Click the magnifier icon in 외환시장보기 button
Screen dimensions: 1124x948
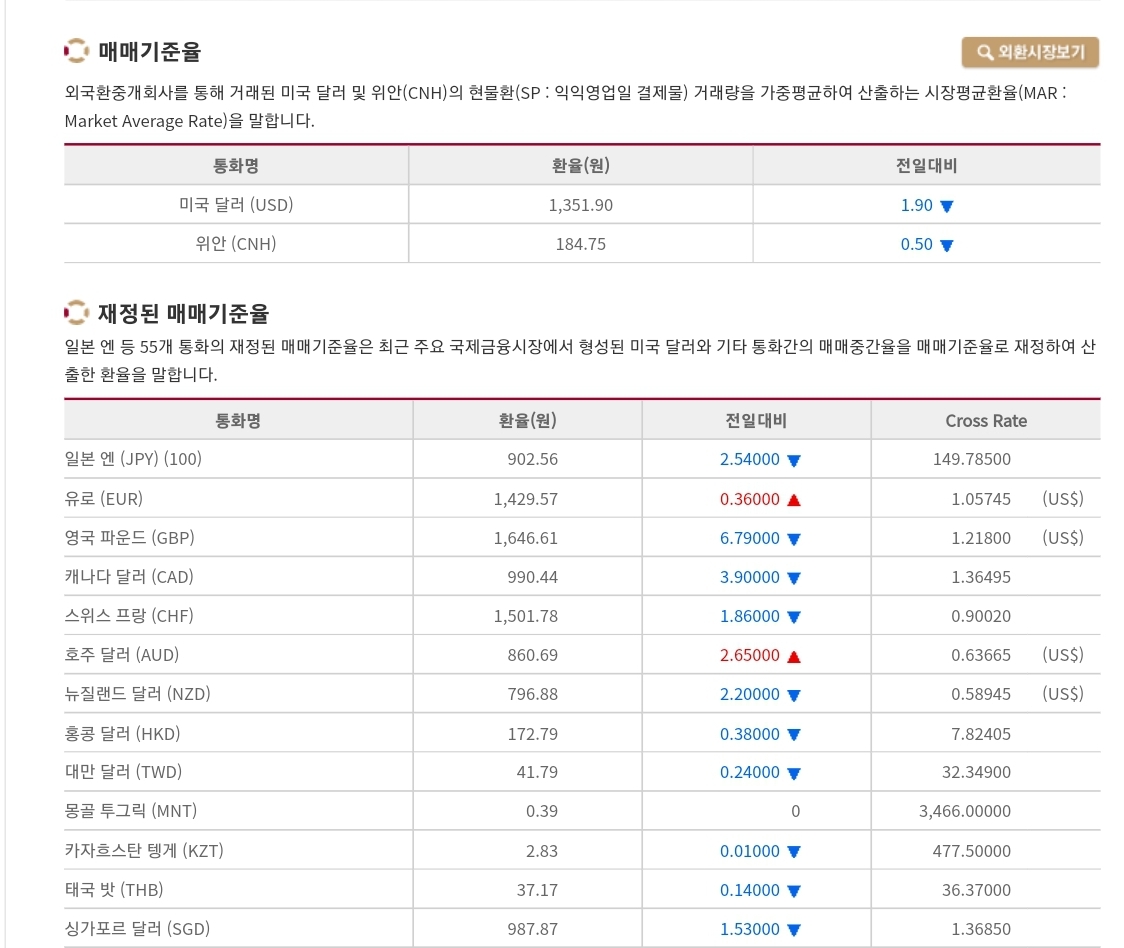(x=985, y=52)
